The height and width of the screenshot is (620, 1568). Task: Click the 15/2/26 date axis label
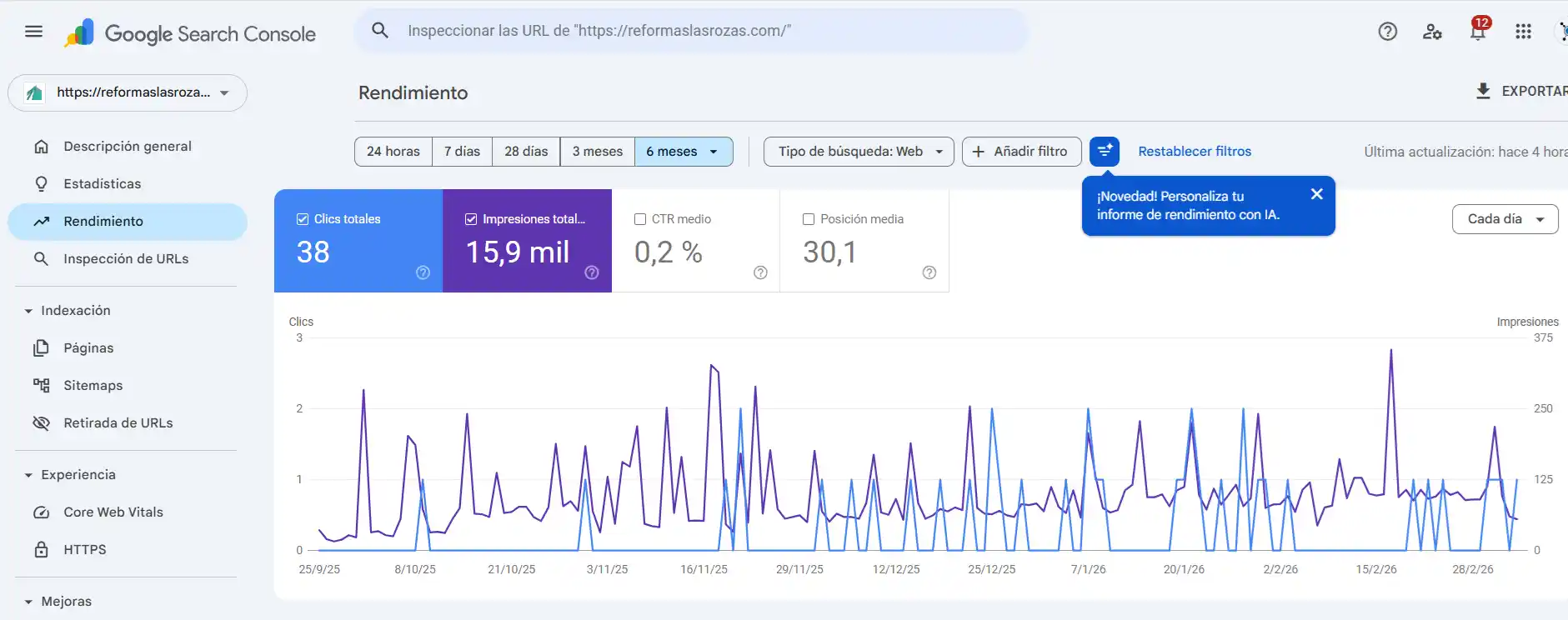tap(1376, 569)
